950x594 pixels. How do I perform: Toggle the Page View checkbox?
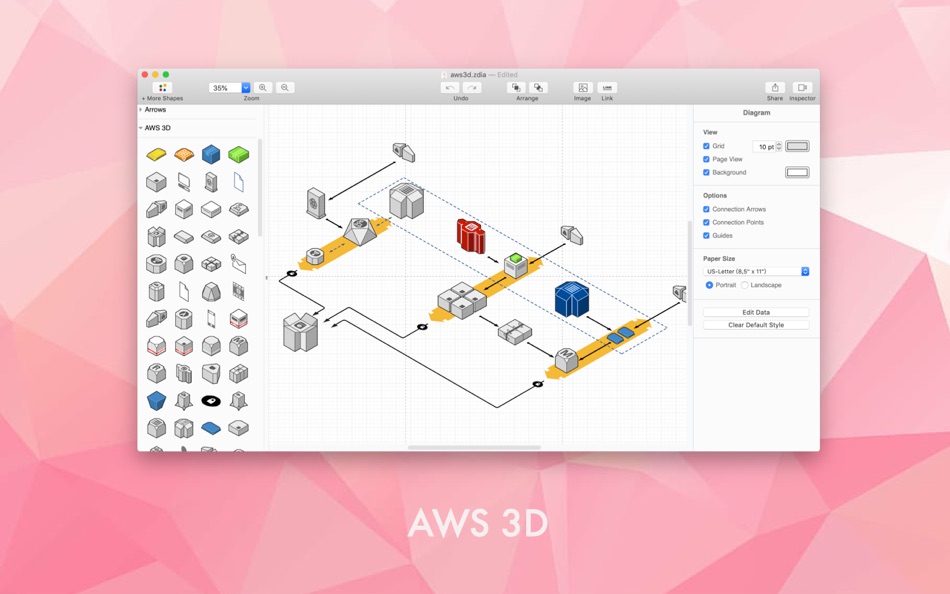coord(706,159)
